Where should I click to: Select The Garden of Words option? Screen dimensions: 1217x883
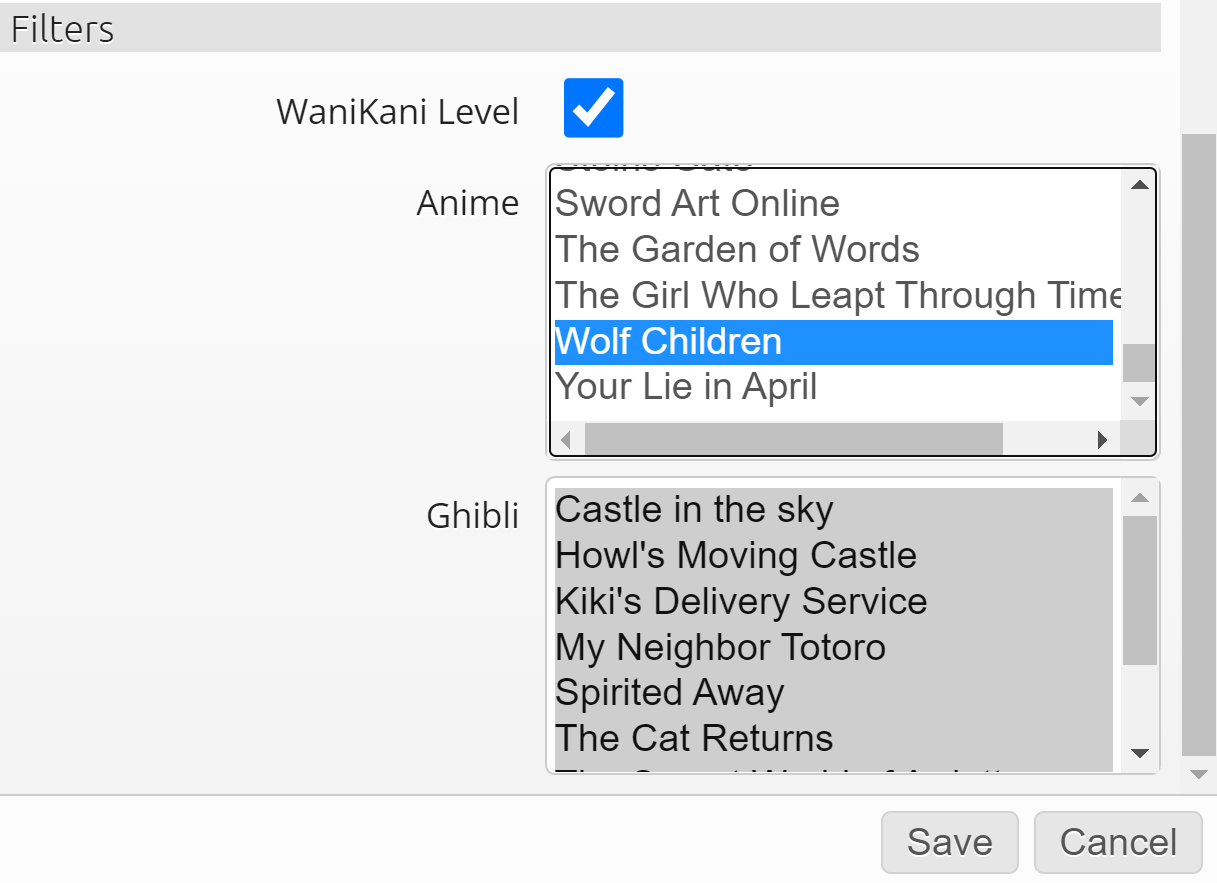tap(737, 250)
